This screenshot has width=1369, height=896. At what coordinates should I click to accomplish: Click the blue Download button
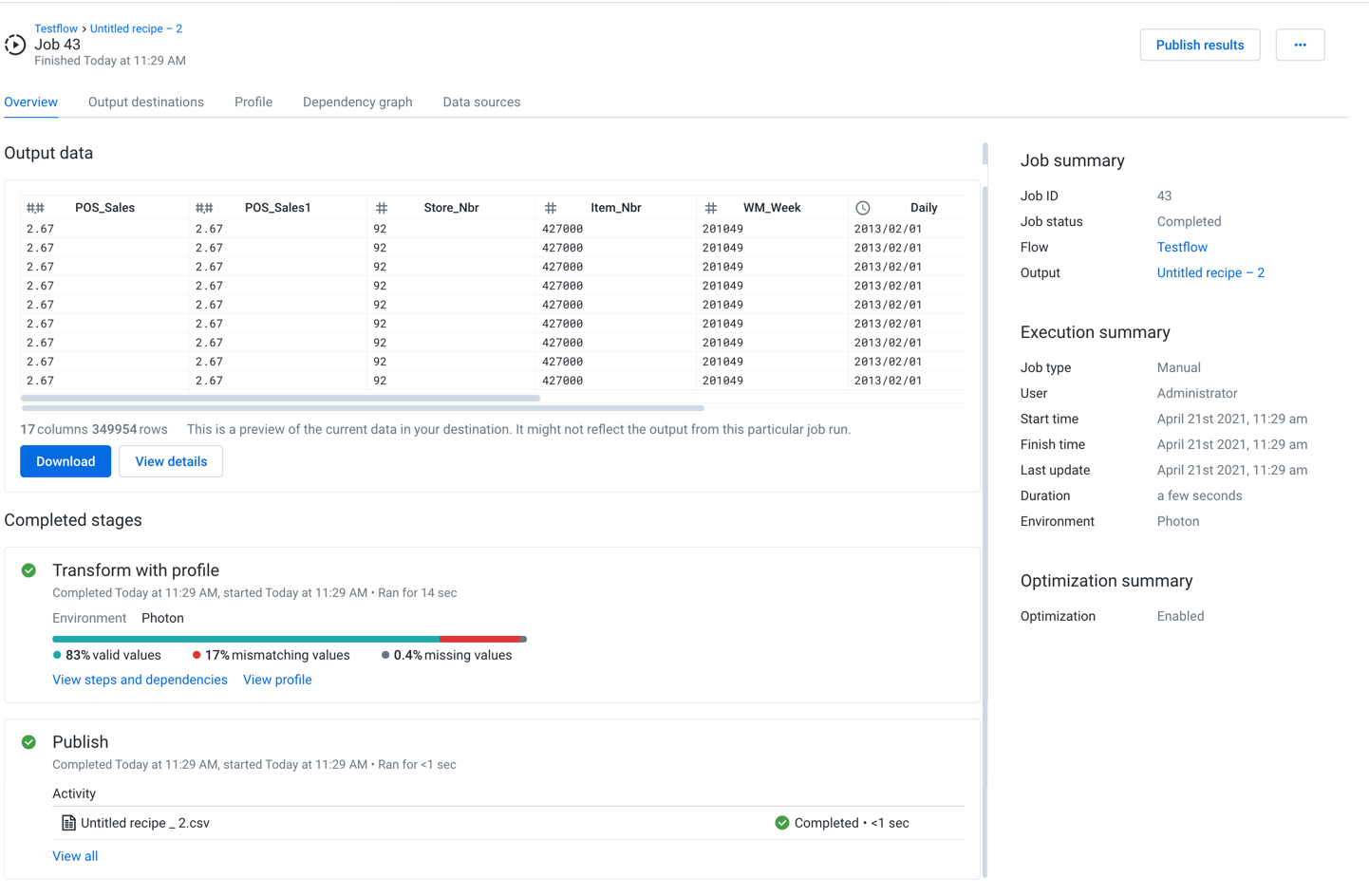pyautogui.click(x=66, y=461)
